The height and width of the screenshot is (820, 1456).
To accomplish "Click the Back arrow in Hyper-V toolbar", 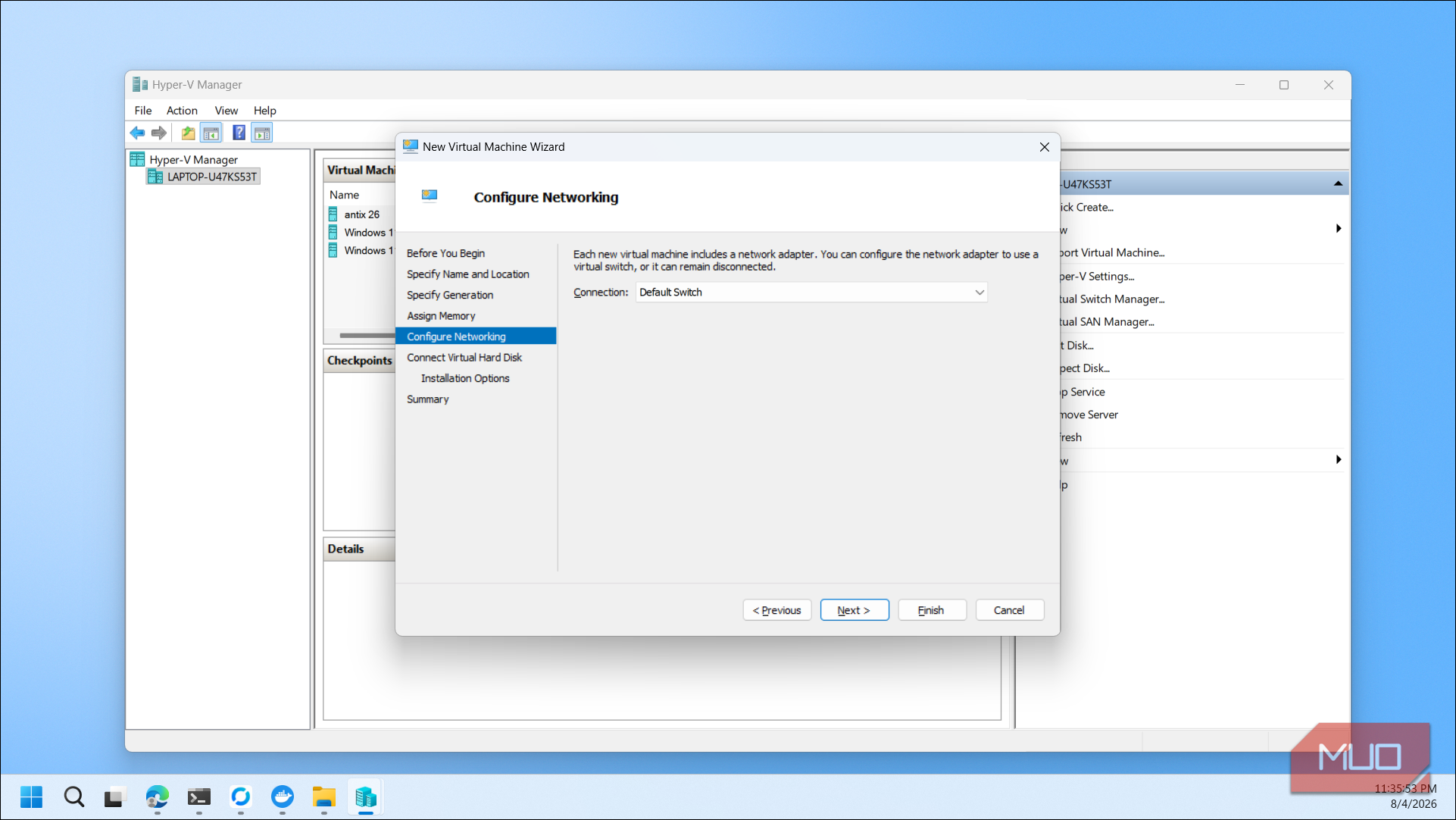I will pos(137,133).
